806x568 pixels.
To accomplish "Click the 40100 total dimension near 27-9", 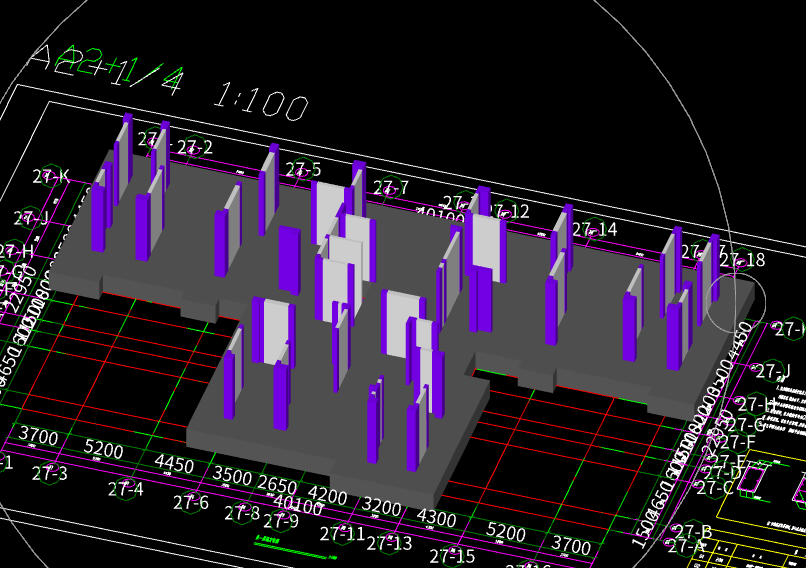I will (x=298, y=505).
